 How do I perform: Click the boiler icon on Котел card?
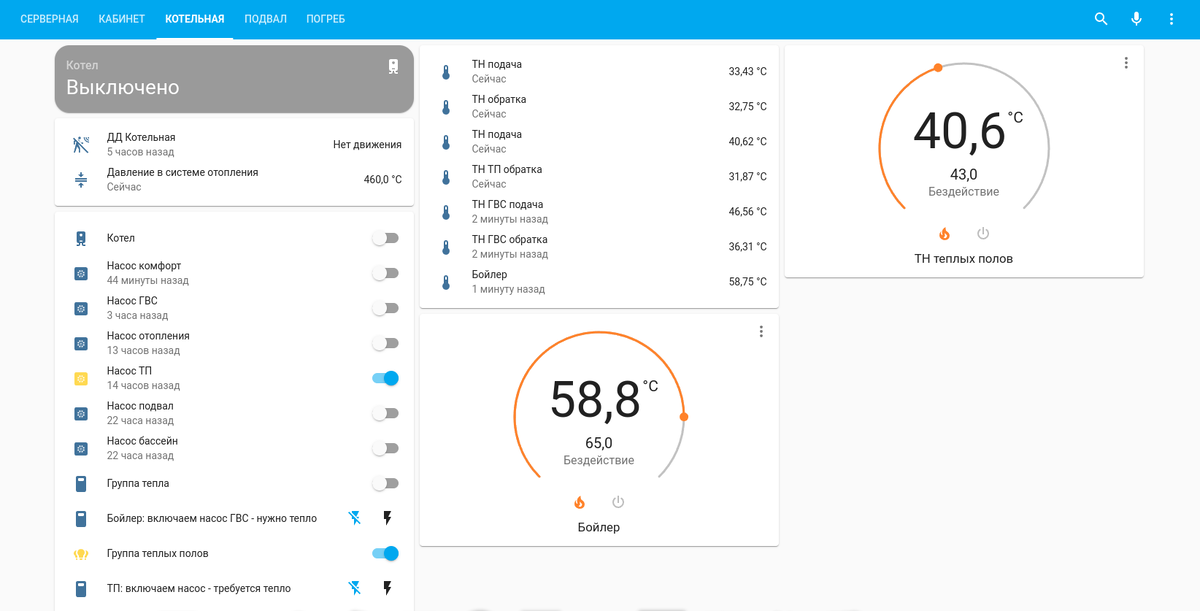pyautogui.click(x=393, y=66)
